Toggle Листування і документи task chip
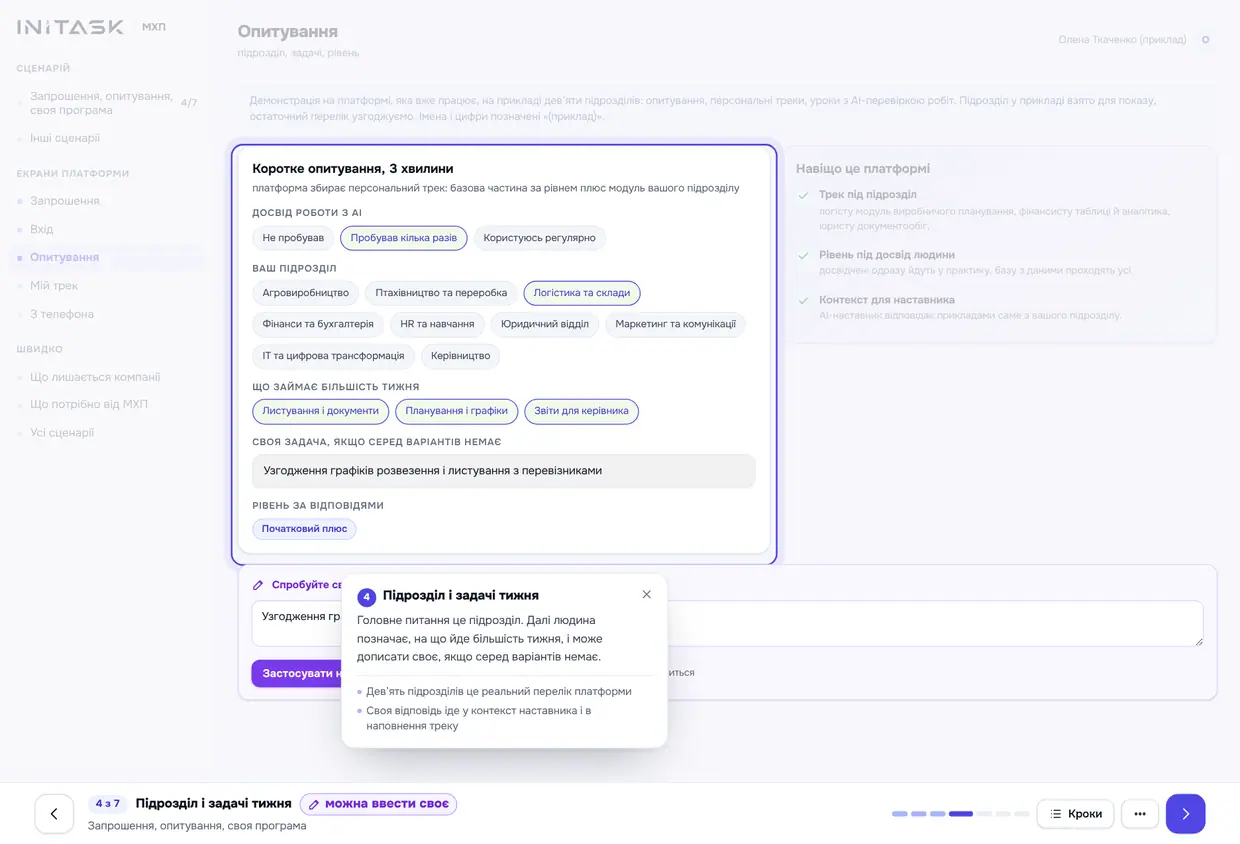This screenshot has height=844, width=1240. (320, 411)
